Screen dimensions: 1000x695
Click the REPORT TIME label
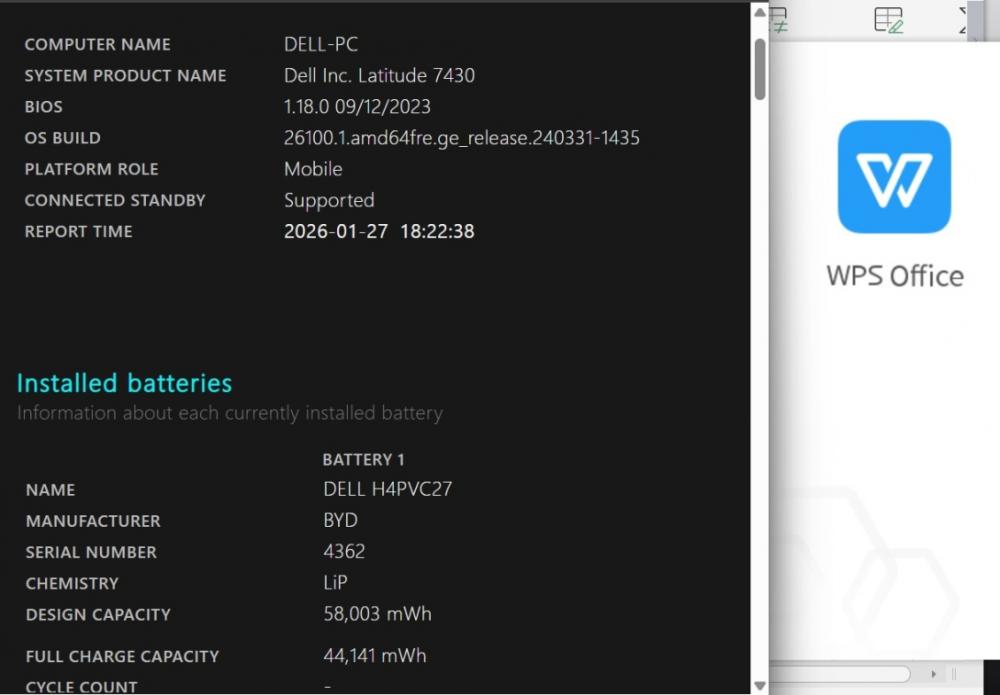(78, 232)
